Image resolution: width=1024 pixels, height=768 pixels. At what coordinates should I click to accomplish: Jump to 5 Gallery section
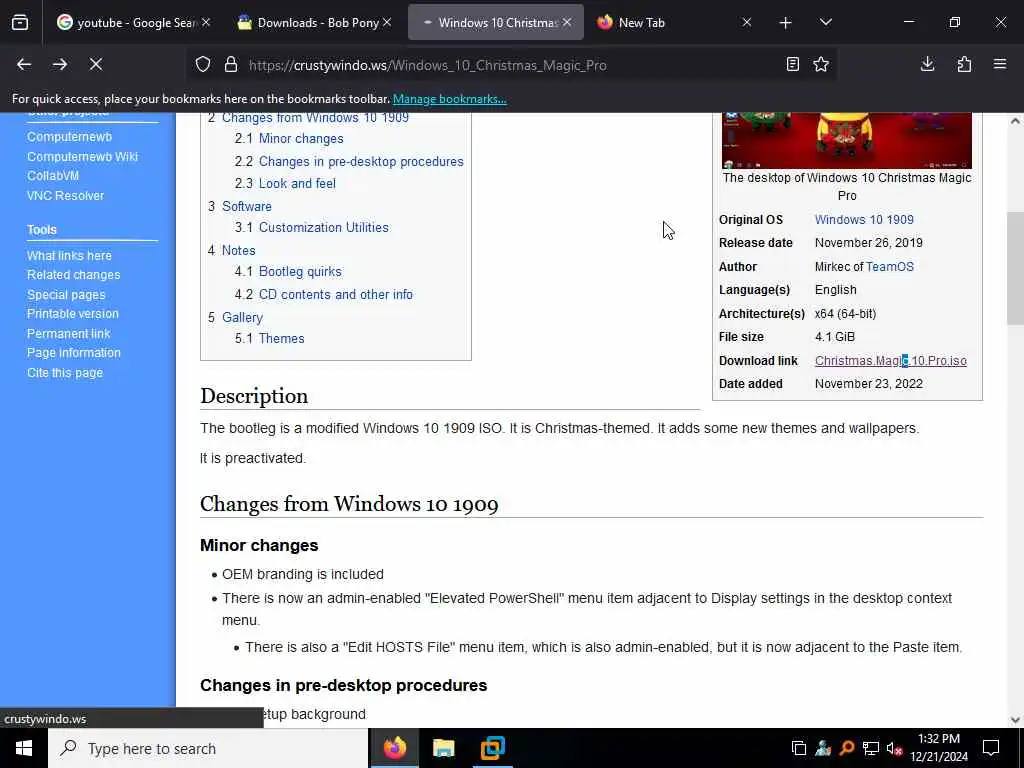235,317
